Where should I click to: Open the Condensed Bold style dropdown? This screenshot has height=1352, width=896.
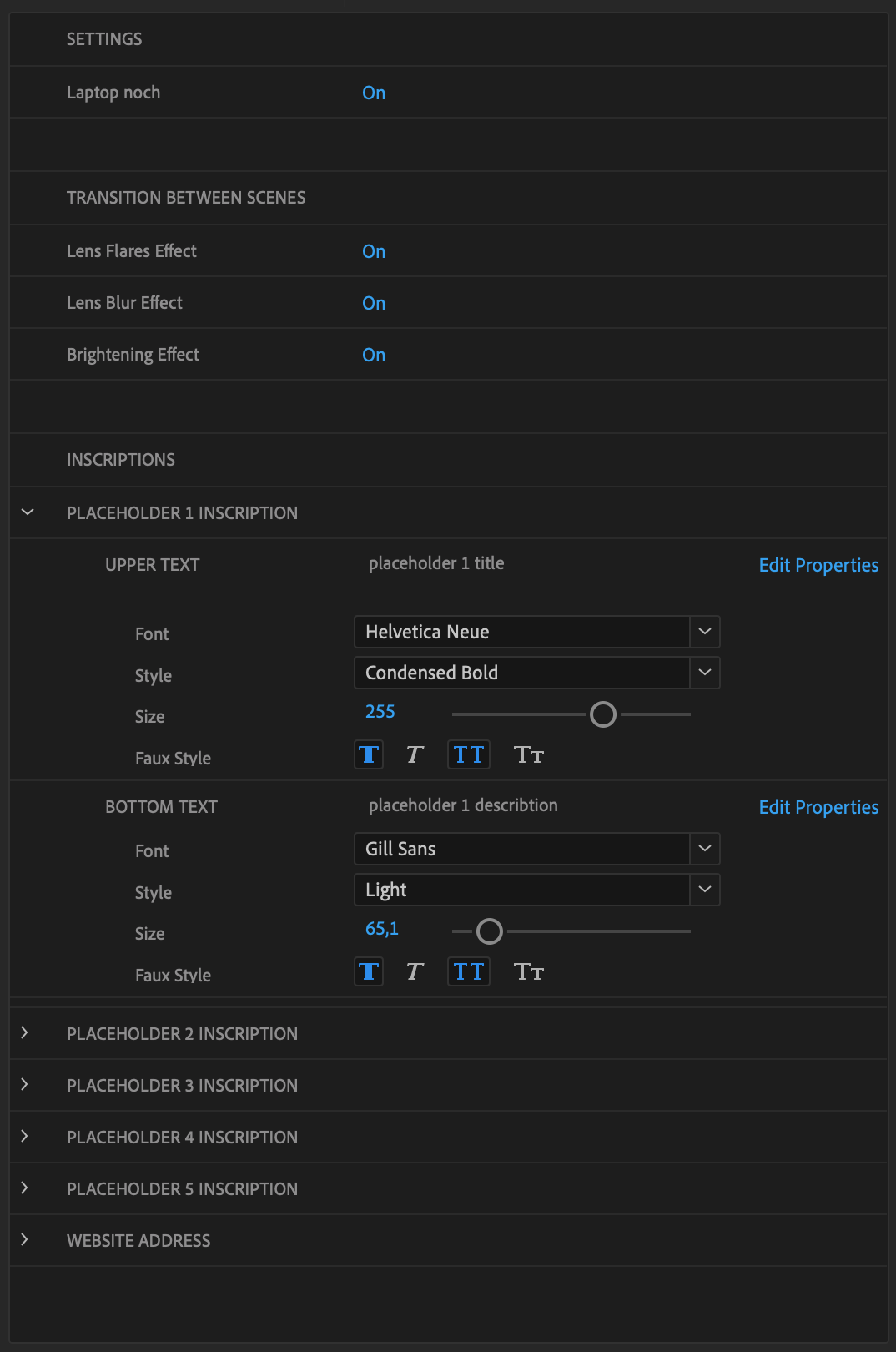coord(704,673)
